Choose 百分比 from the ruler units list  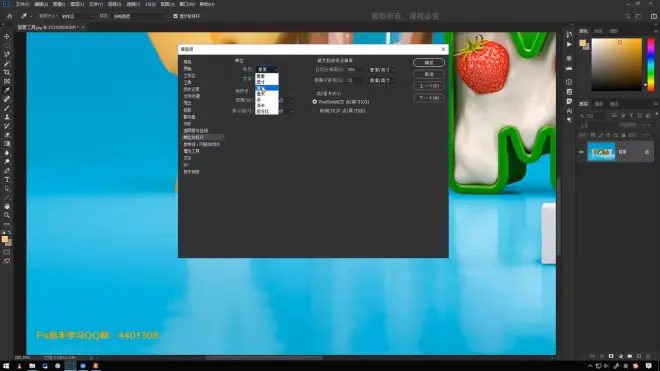pyautogui.click(x=266, y=112)
